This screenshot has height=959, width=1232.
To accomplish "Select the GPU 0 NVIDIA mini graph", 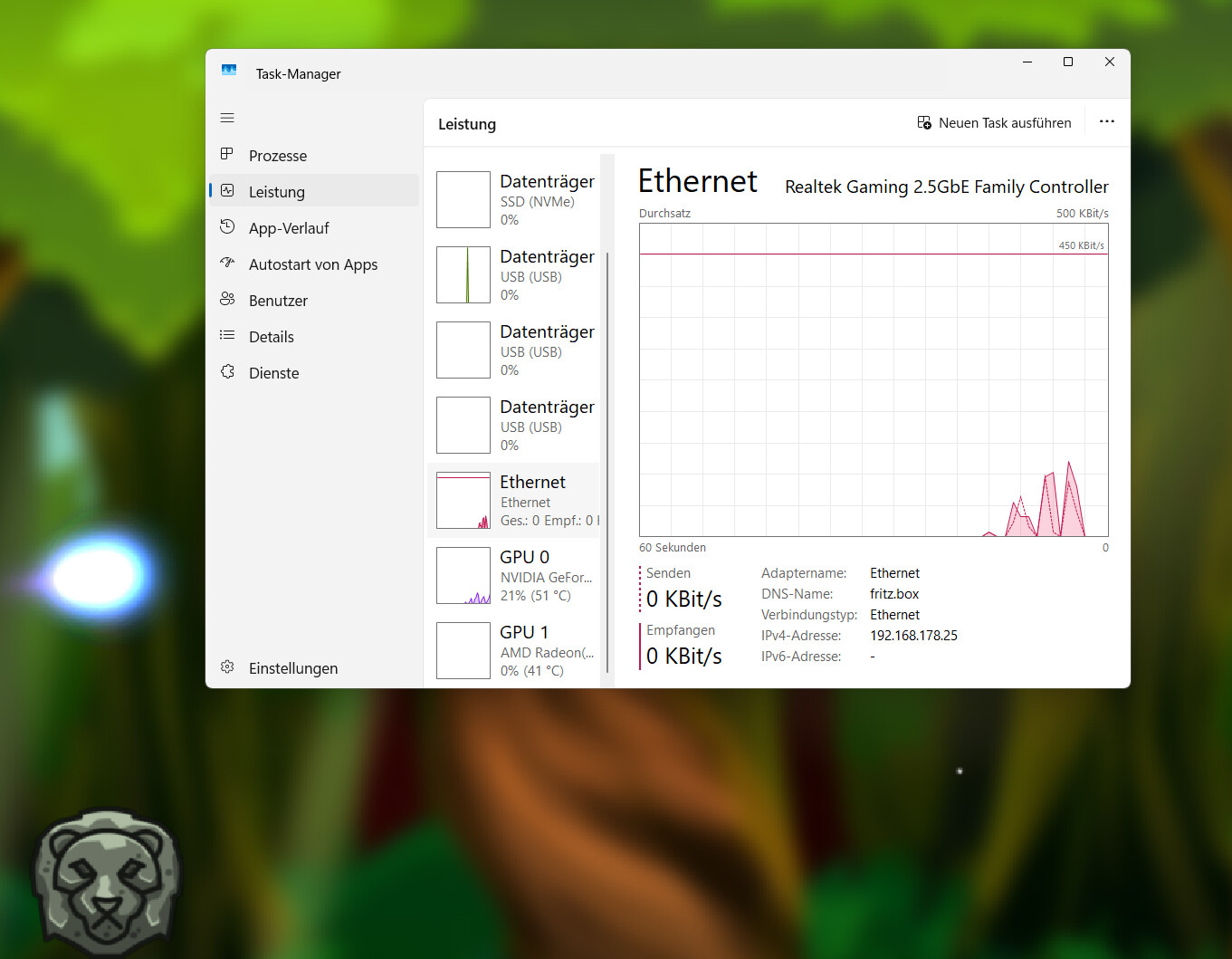I will pyautogui.click(x=463, y=576).
